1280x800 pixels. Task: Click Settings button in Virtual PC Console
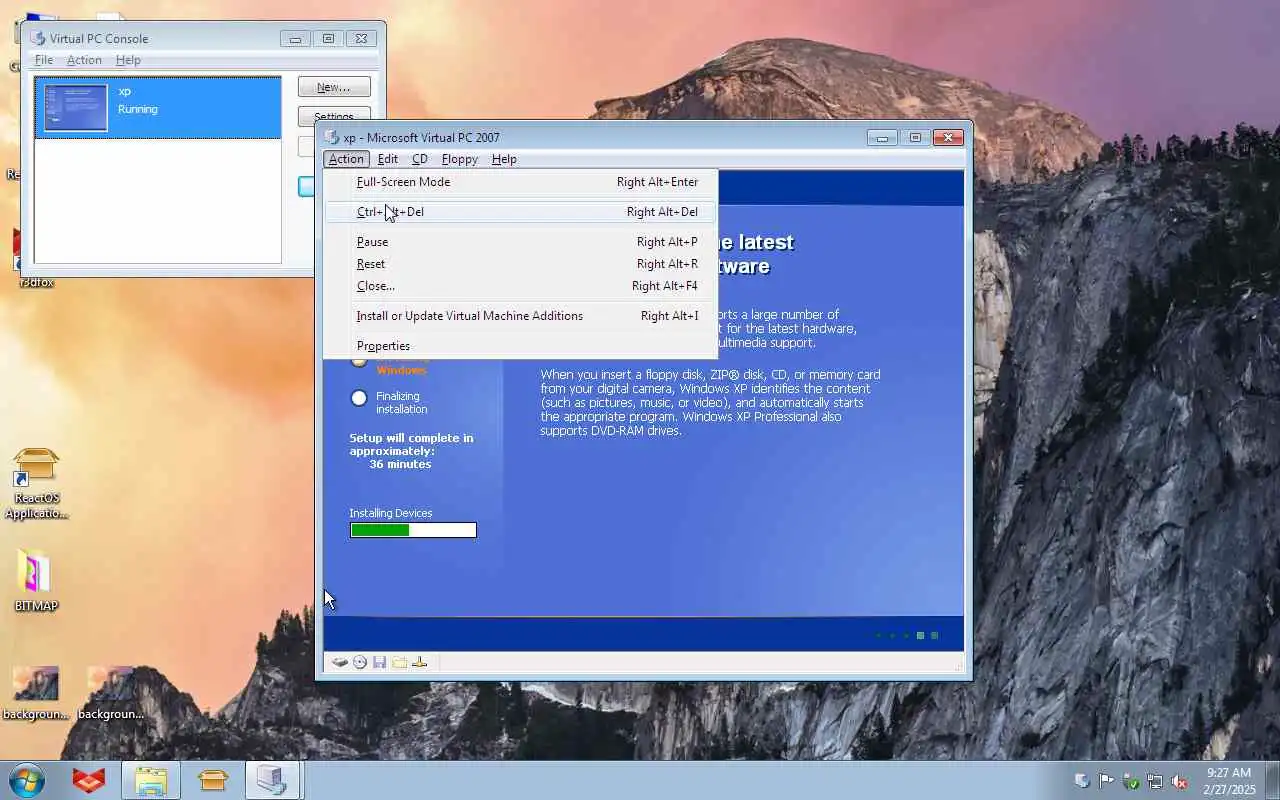click(334, 116)
